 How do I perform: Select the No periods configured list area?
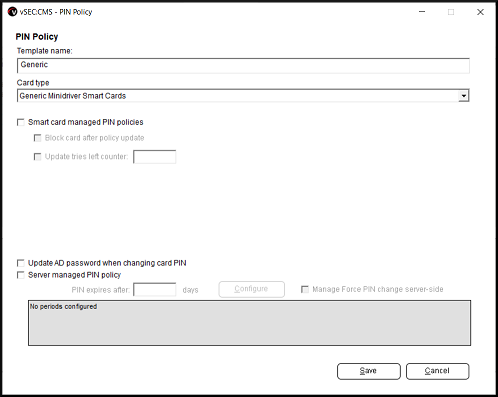[249, 323]
